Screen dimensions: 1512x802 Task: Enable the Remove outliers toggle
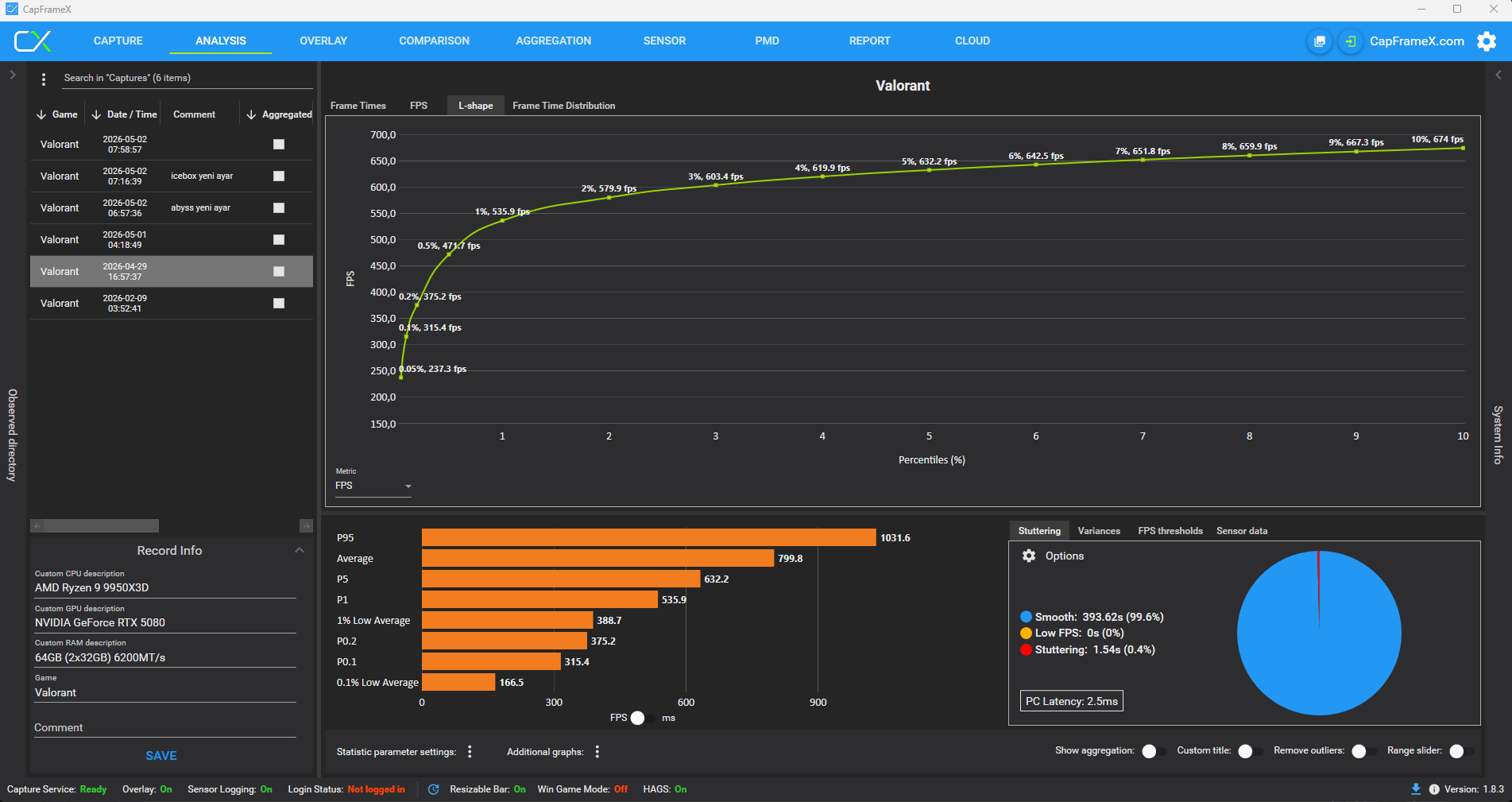(x=1364, y=751)
